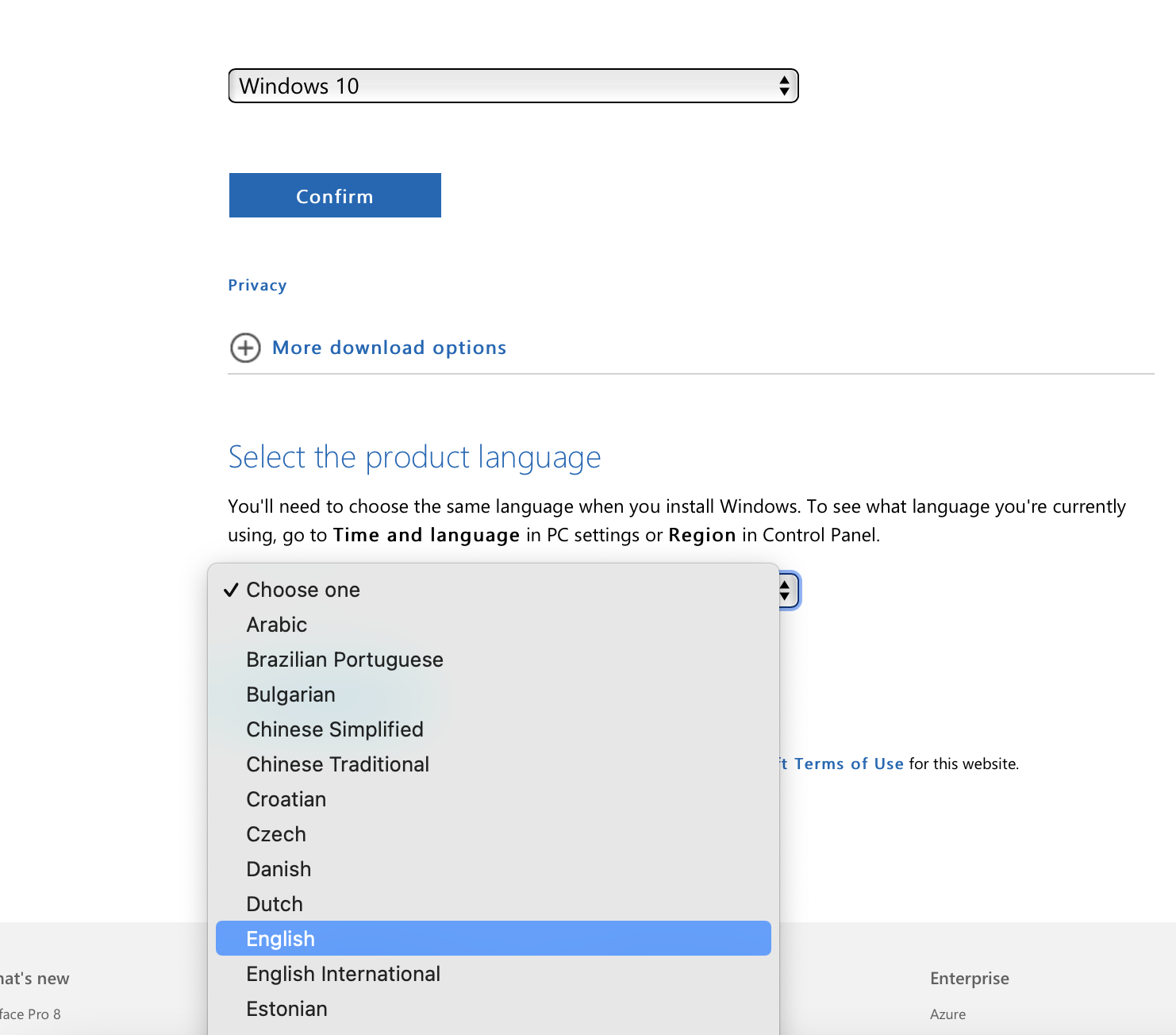This screenshot has height=1035, width=1176.
Task: Open the Azure footer link
Action: [947, 1014]
